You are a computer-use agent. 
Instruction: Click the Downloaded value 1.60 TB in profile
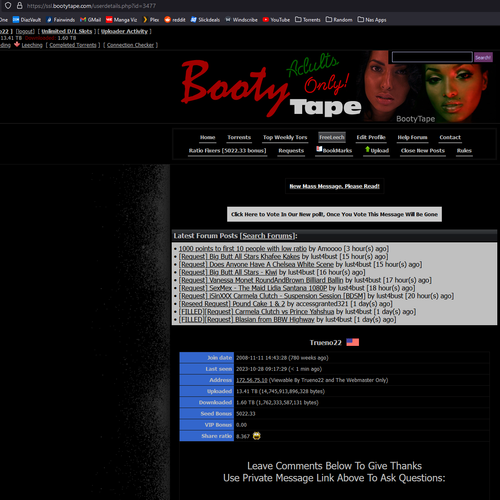pos(277,403)
